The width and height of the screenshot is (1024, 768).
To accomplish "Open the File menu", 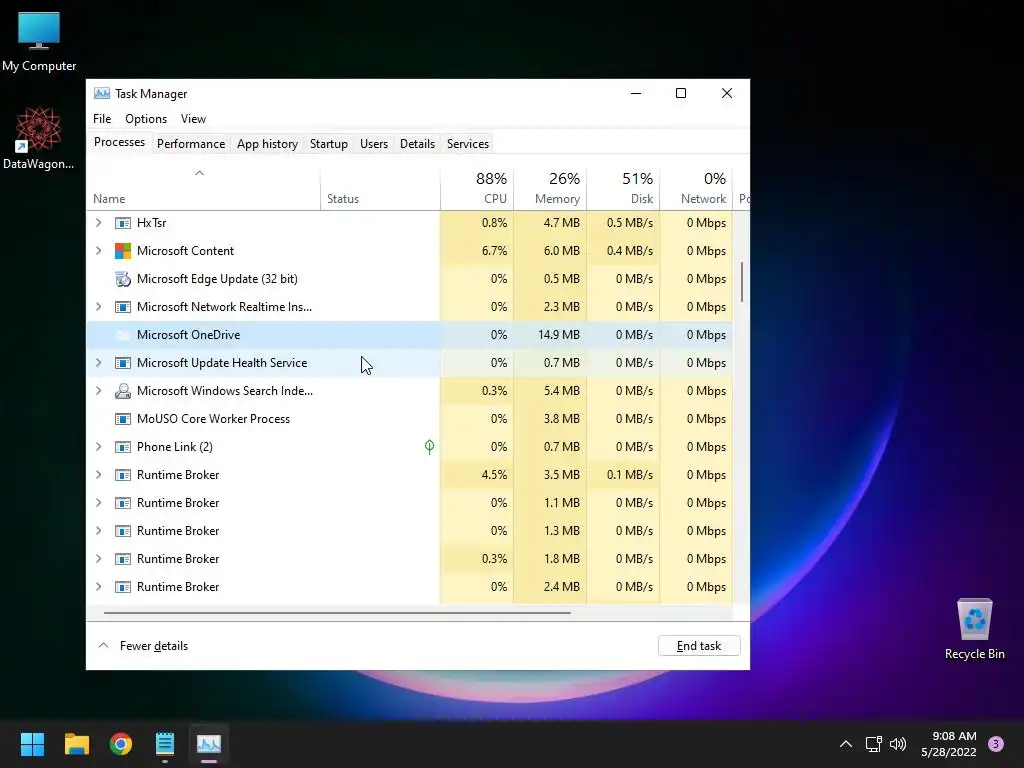I will point(102,119).
